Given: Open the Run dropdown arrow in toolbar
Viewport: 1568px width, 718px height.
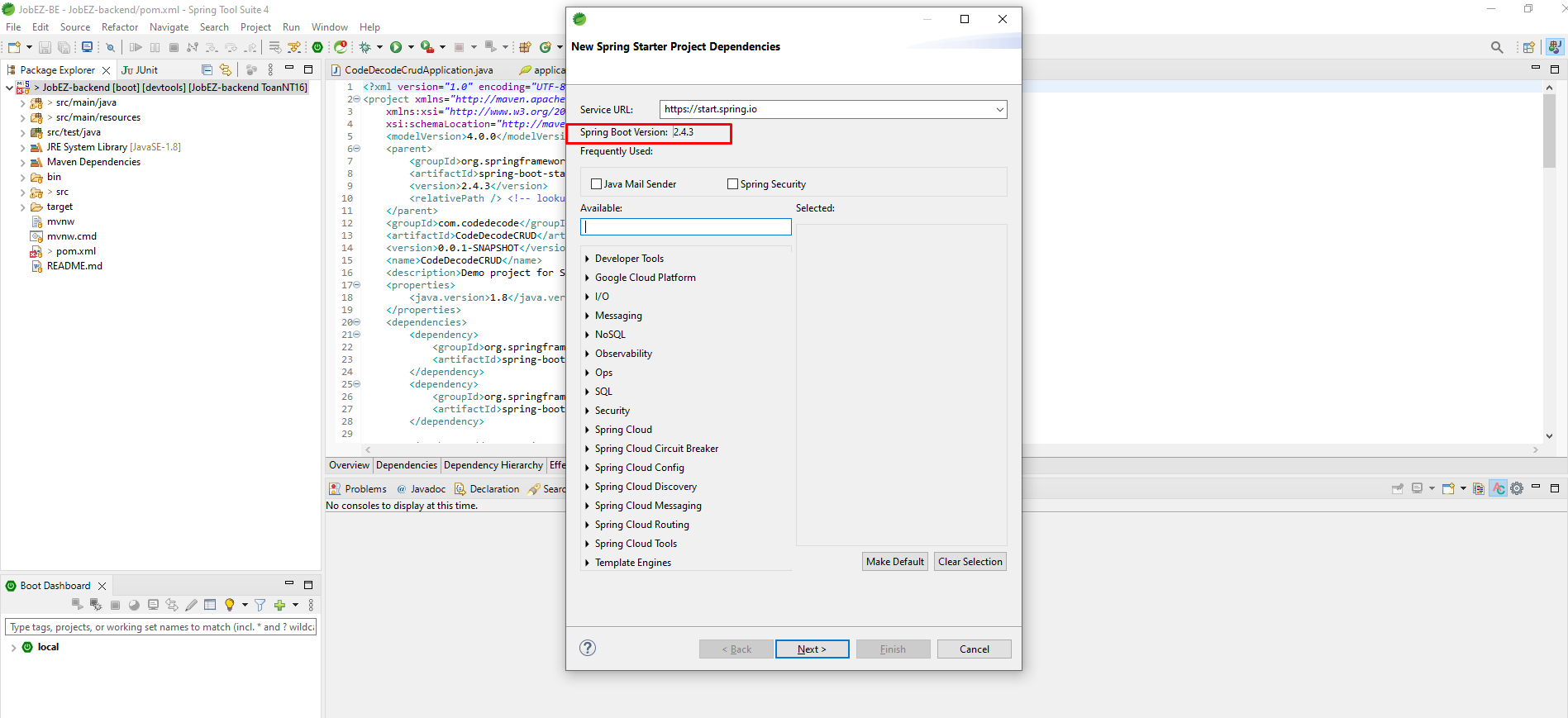Looking at the screenshot, I should coord(411,47).
